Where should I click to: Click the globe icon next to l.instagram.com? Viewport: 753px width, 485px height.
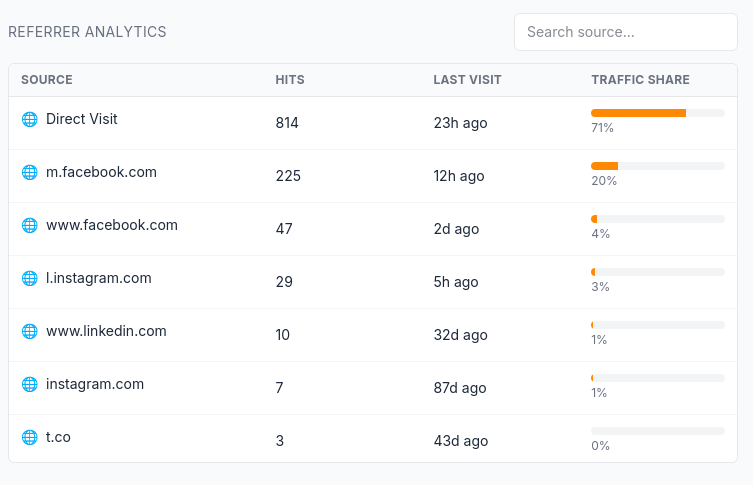click(x=29, y=278)
